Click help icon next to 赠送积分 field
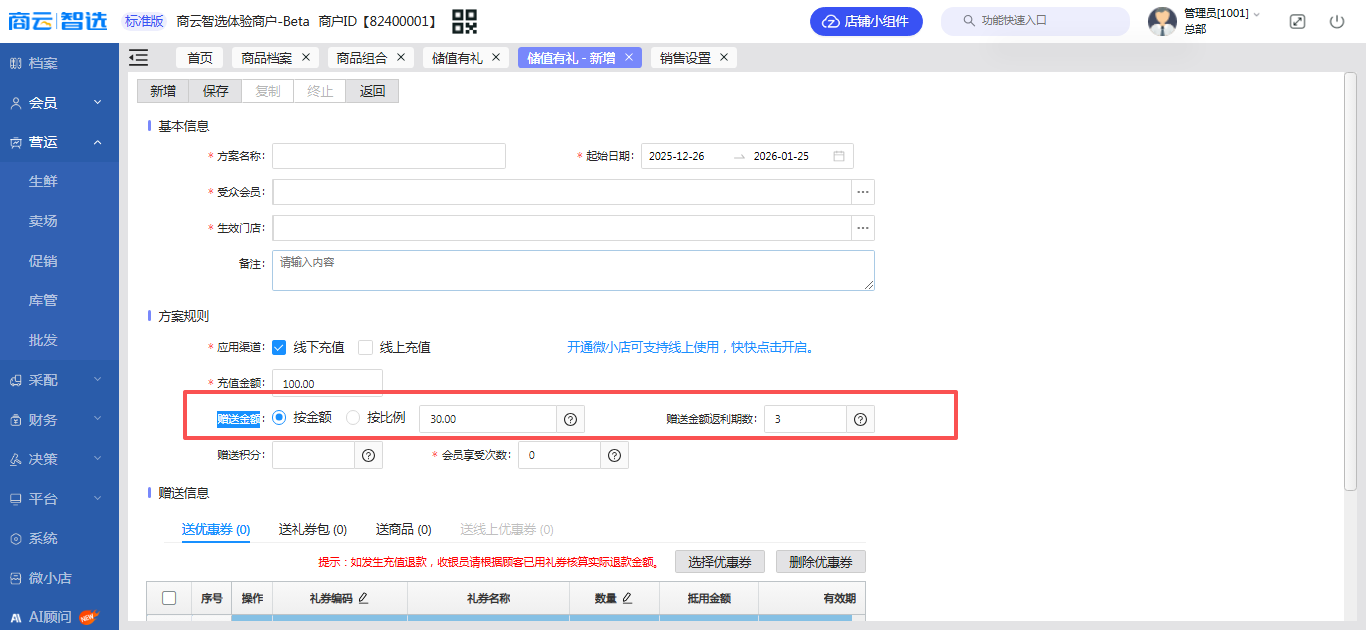 click(x=368, y=456)
